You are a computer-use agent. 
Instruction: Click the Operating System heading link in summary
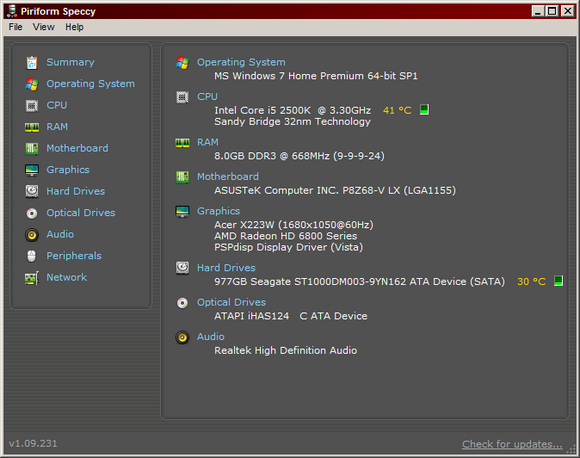pyautogui.click(x=241, y=62)
